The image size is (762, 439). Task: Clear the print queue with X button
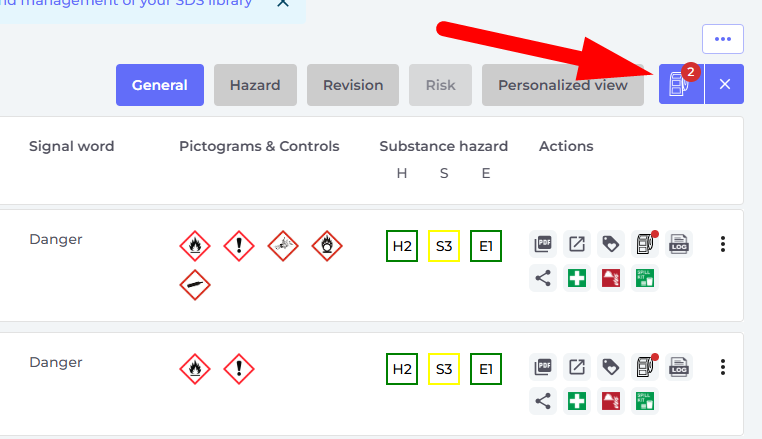click(725, 84)
